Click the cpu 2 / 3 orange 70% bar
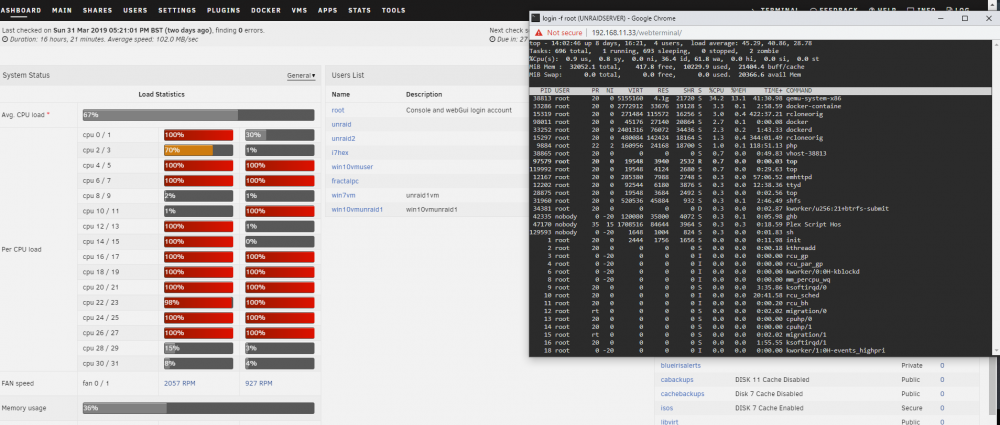Screen dimensions: 1000x425 [198, 150]
